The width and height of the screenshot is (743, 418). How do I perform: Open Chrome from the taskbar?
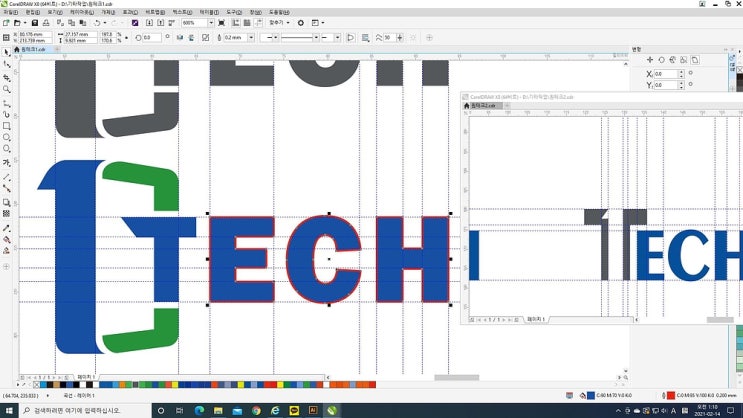click(256, 410)
